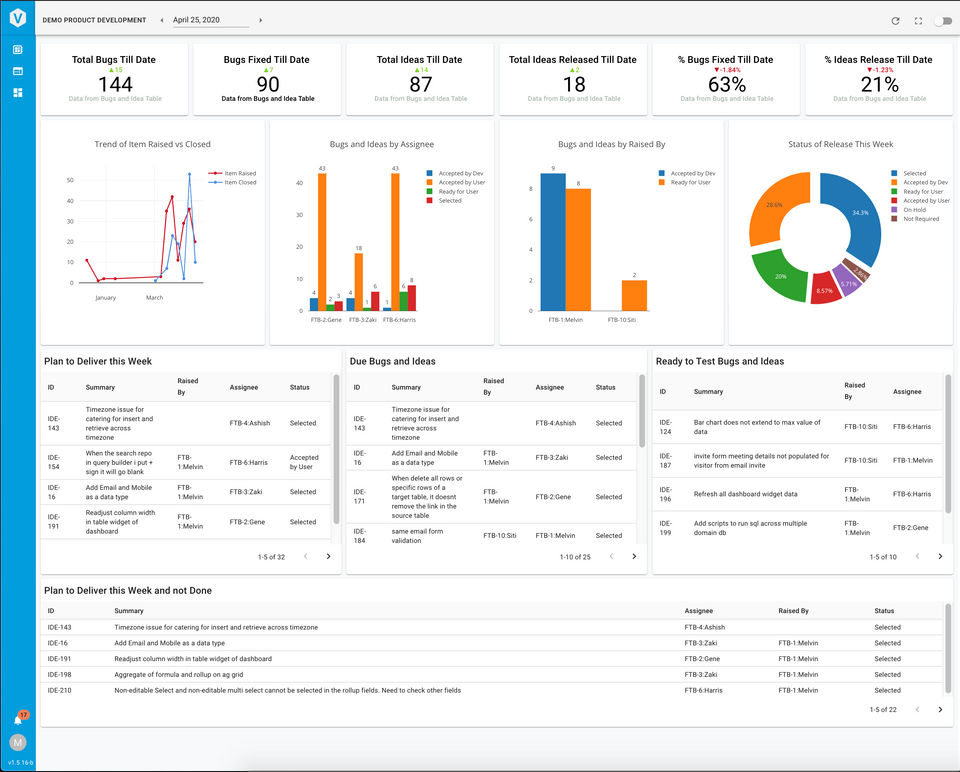Click the green 20% donut slice

pos(779,277)
